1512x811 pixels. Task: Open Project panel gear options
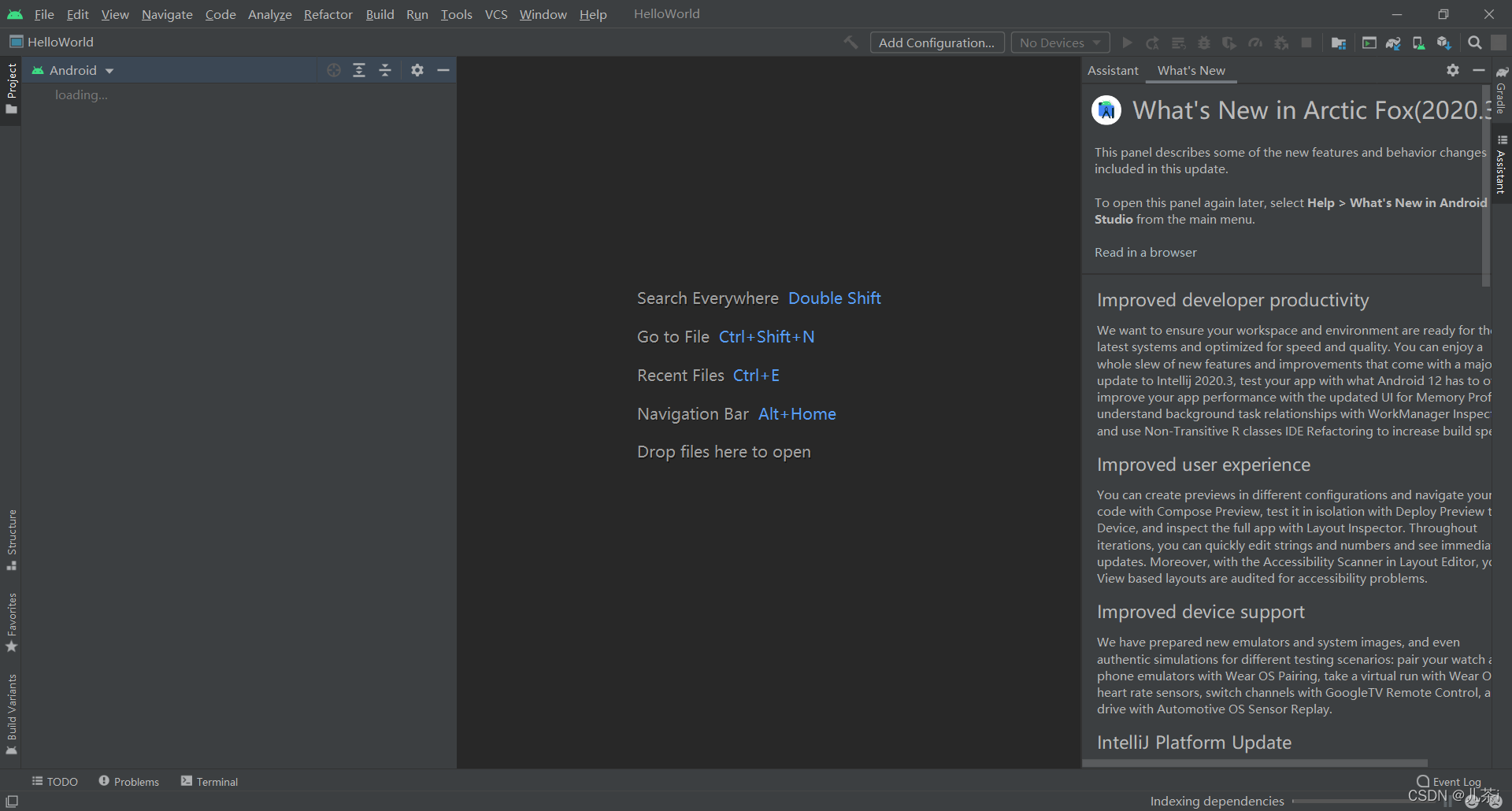click(x=417, y=70)
